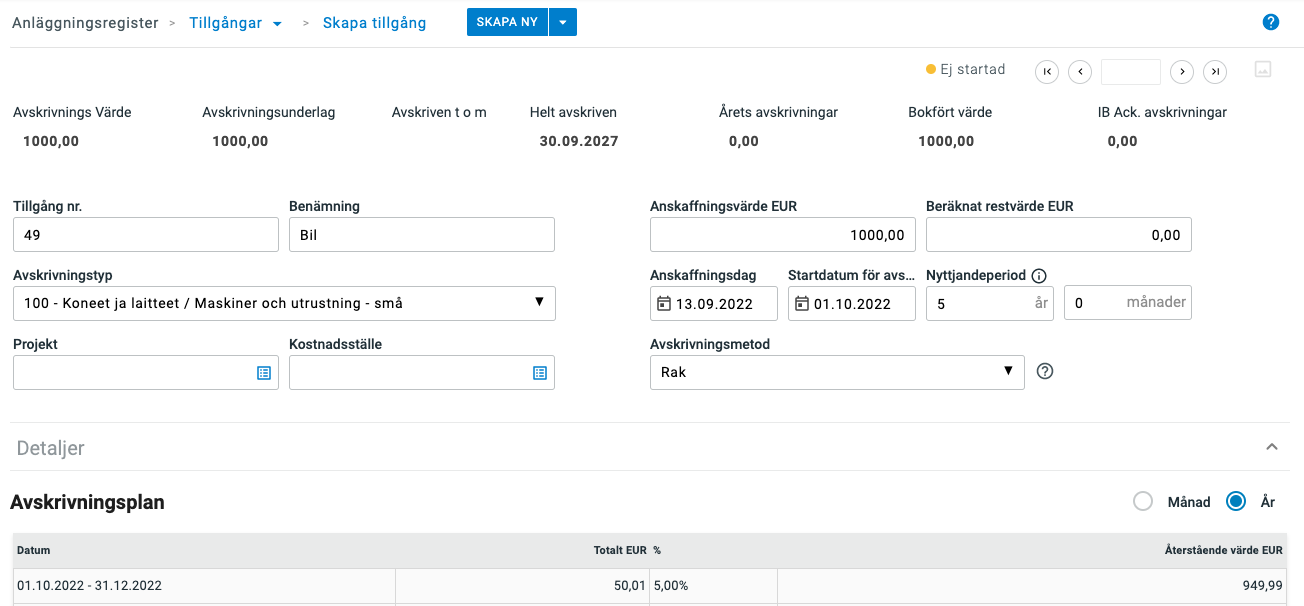This screenshot has width=1304, height=606.
Task: Click the månader input field
Action: pos(1128,304)
